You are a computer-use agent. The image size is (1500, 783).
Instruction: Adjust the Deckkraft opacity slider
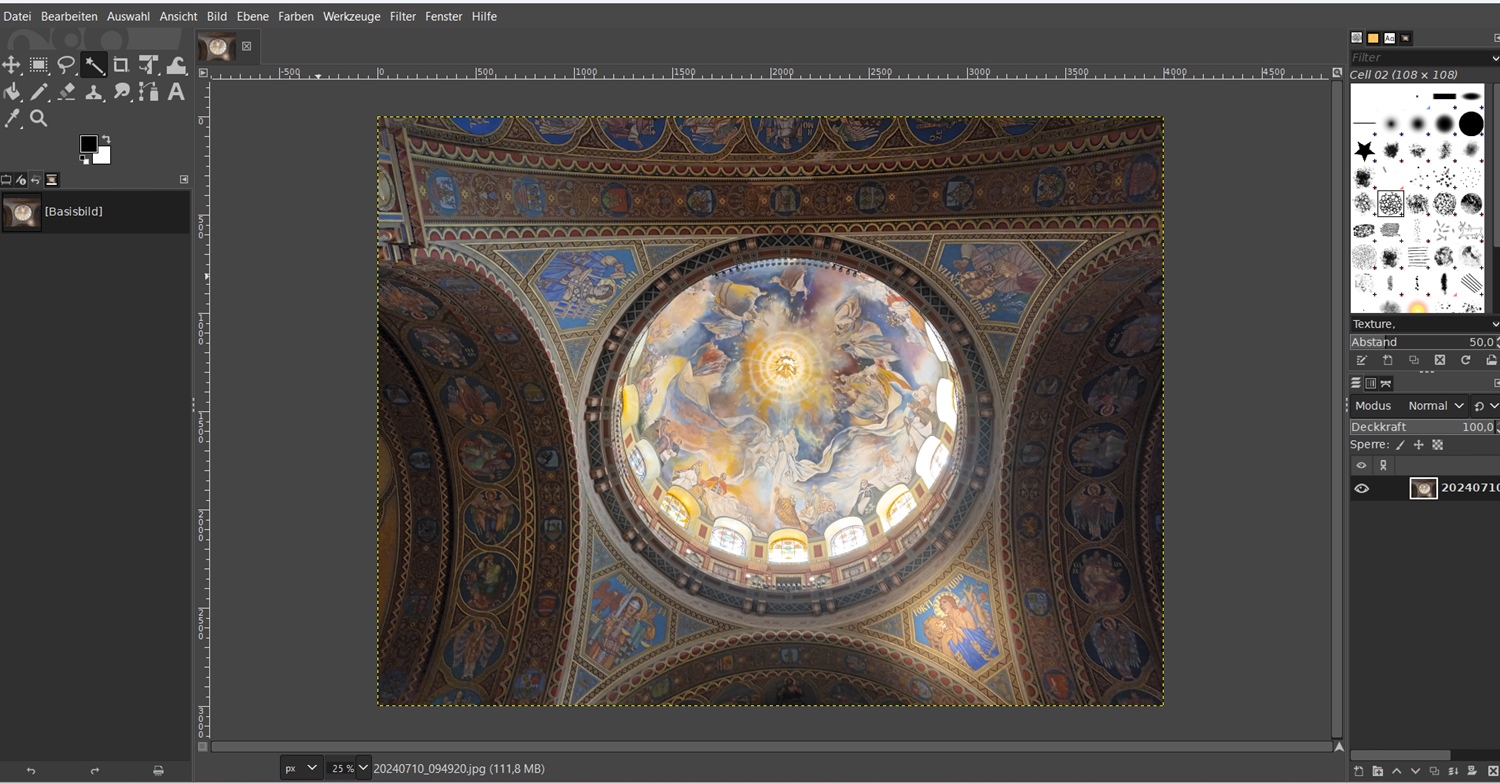point(1425,427)
